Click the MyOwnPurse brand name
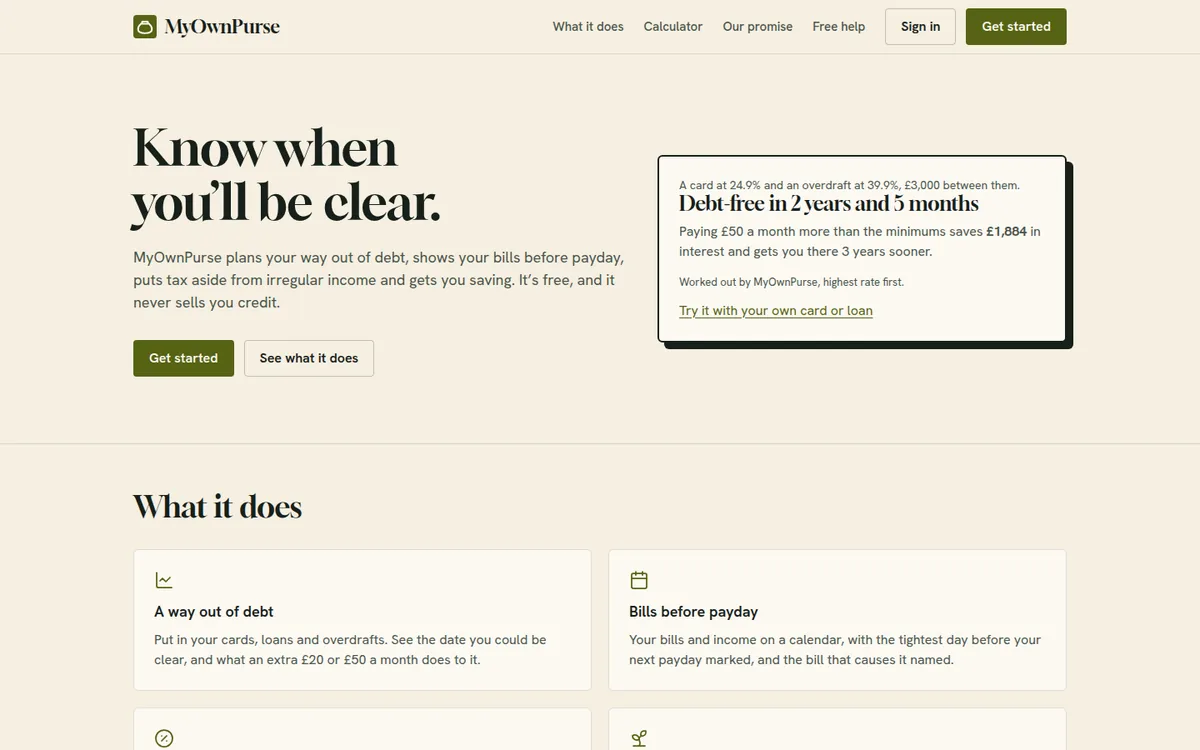This screenshot has height=750, width=1200. coord(222,27)
